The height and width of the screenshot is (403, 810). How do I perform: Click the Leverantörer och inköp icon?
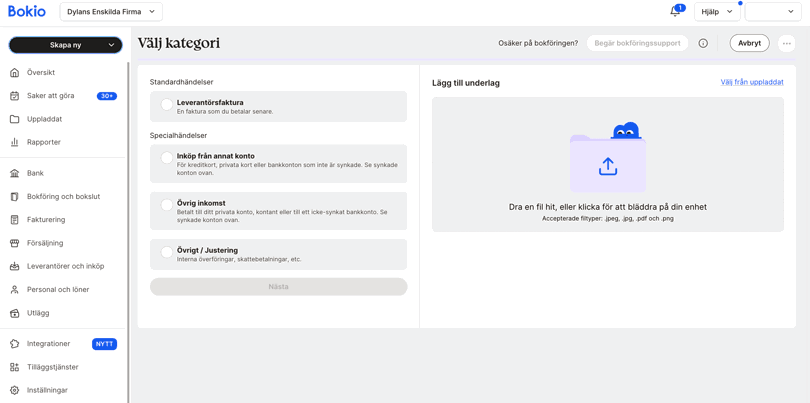15,267
